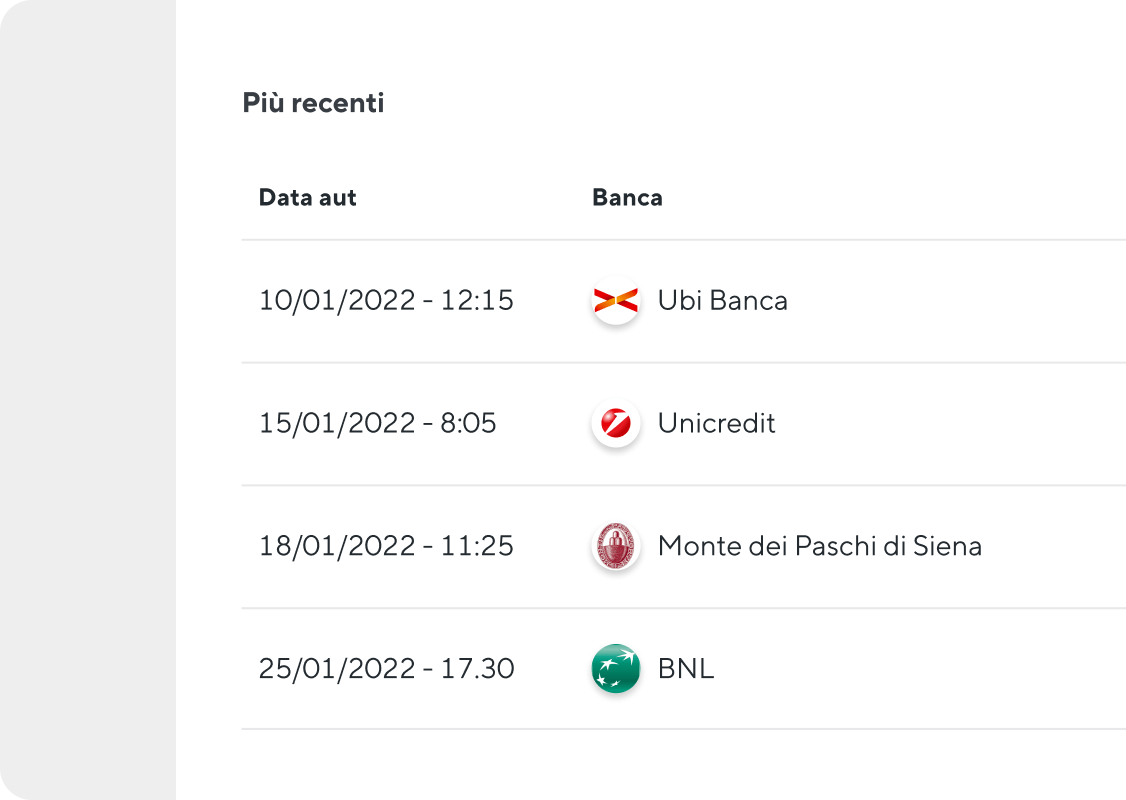This screenshot has width=1126, height=800.
Task: Select the Unicredit bank name
Action: 716,423
